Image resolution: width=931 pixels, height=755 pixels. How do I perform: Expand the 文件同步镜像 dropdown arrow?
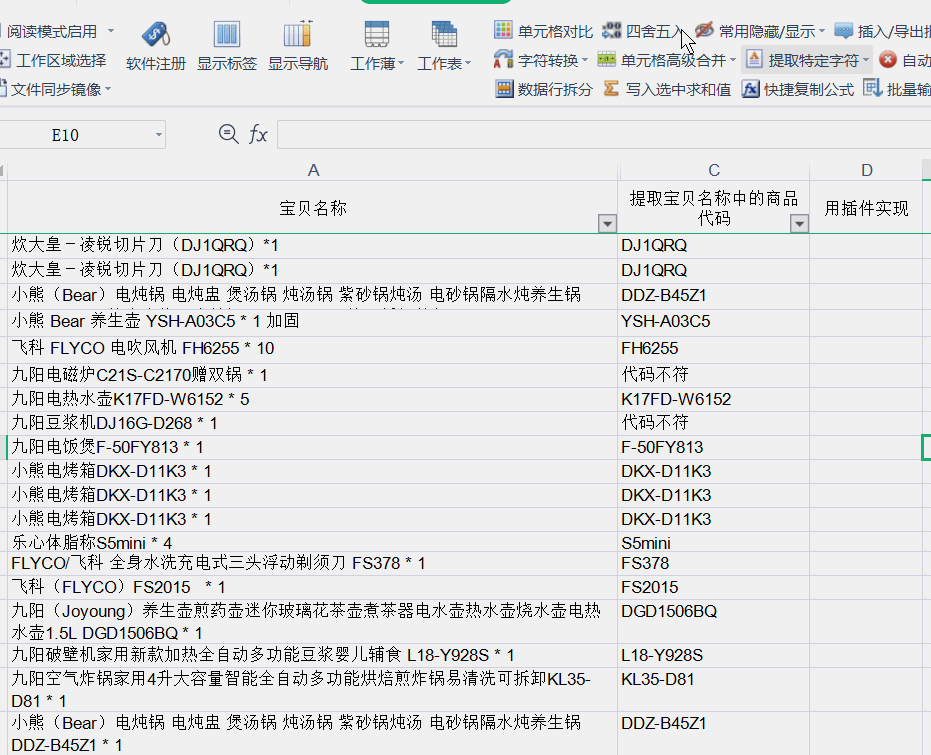(x=107, y=89)
